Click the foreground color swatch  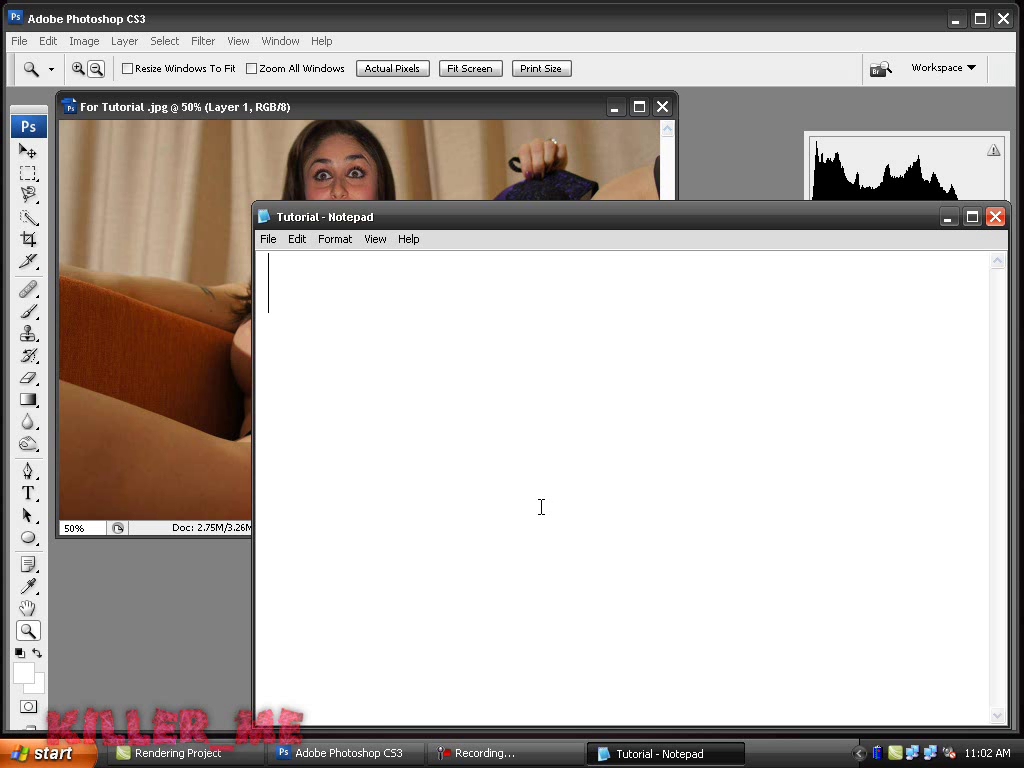pos(23,672)
